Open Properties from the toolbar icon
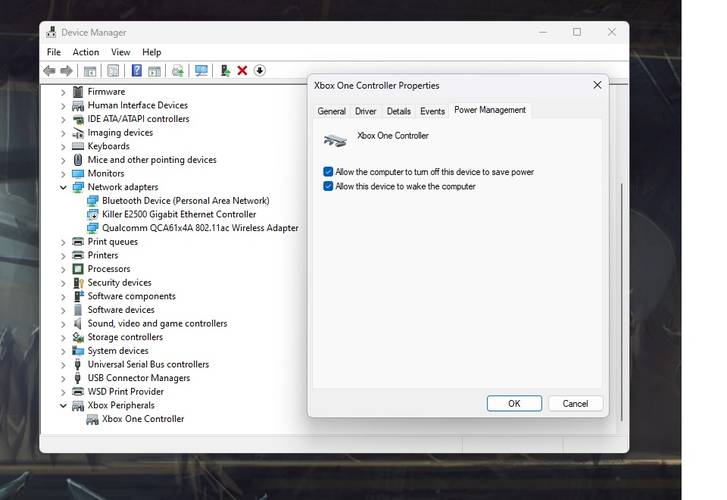727x500 pixels. click(x=113, y=71)
